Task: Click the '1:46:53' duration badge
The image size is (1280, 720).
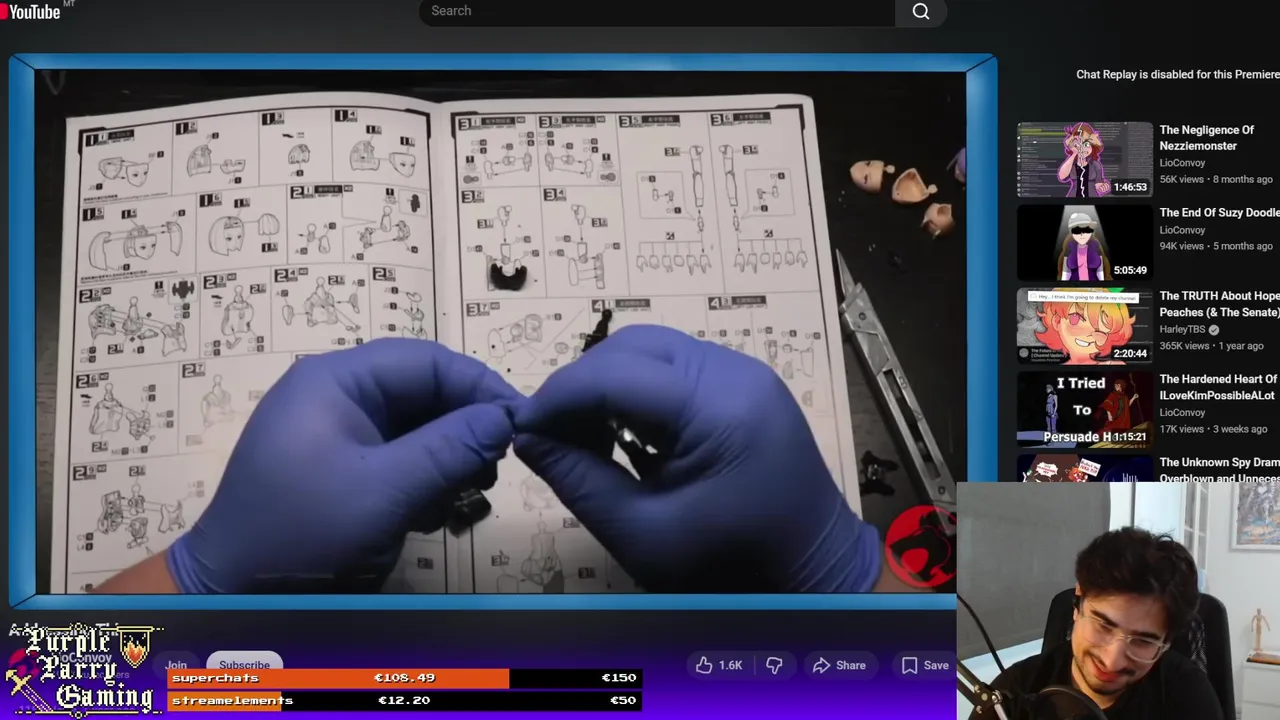Action: 1130,187
